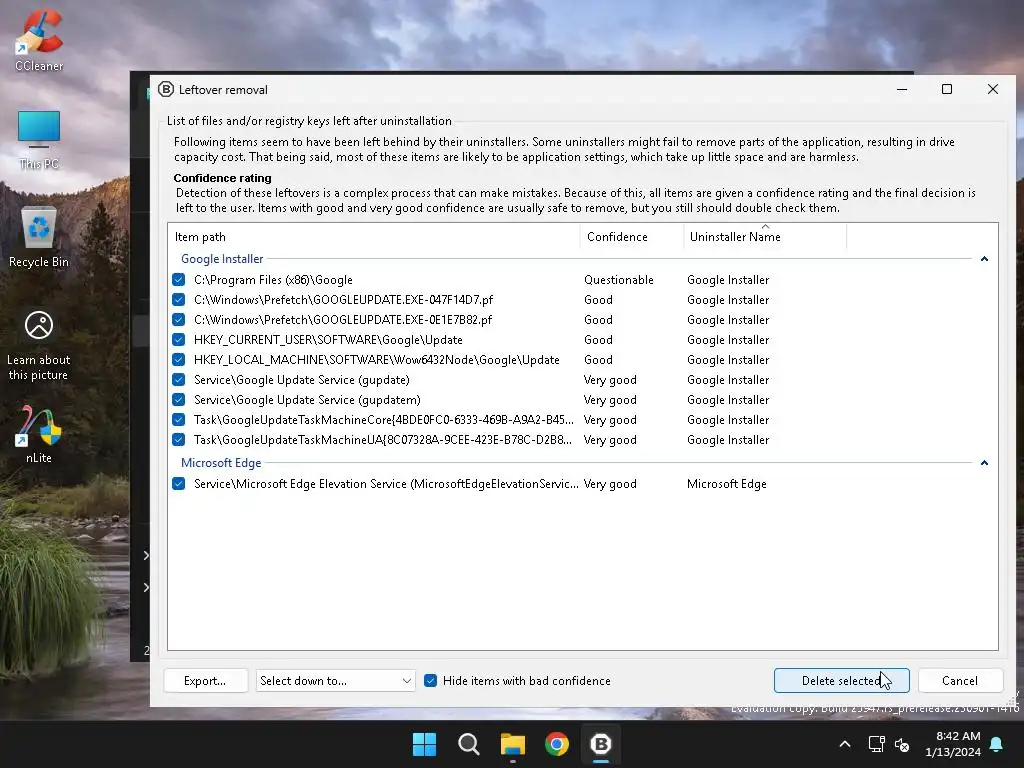The image size is (1024, 768).
Task: Sort by Confidence column header
Action: [632, 236]
